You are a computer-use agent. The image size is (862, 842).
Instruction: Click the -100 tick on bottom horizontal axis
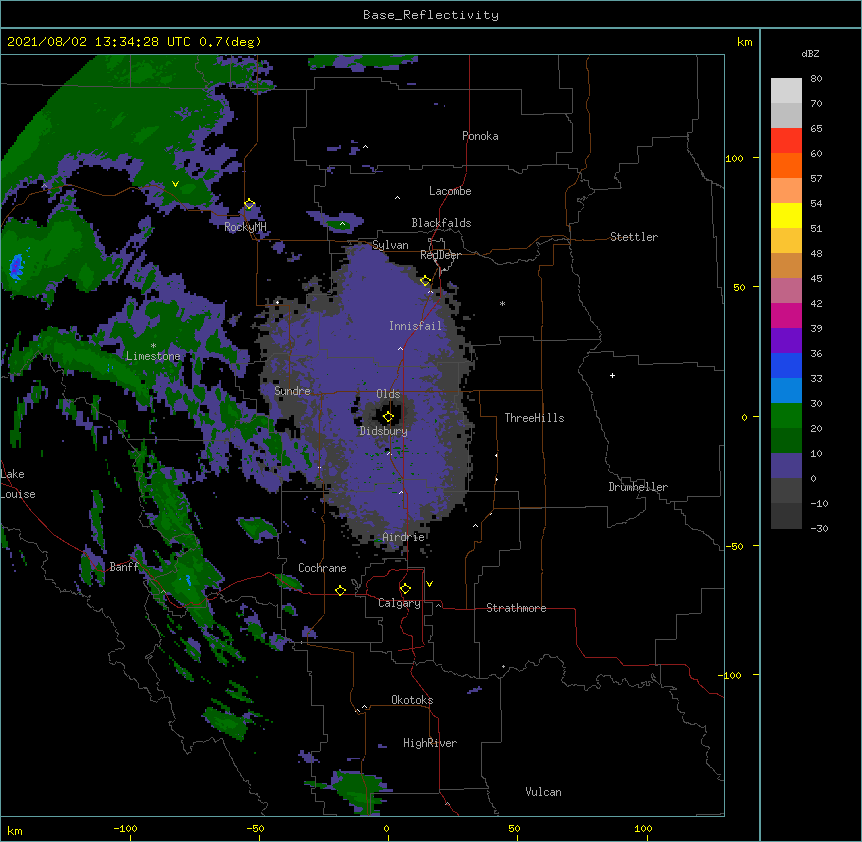(x=125, y=828)
